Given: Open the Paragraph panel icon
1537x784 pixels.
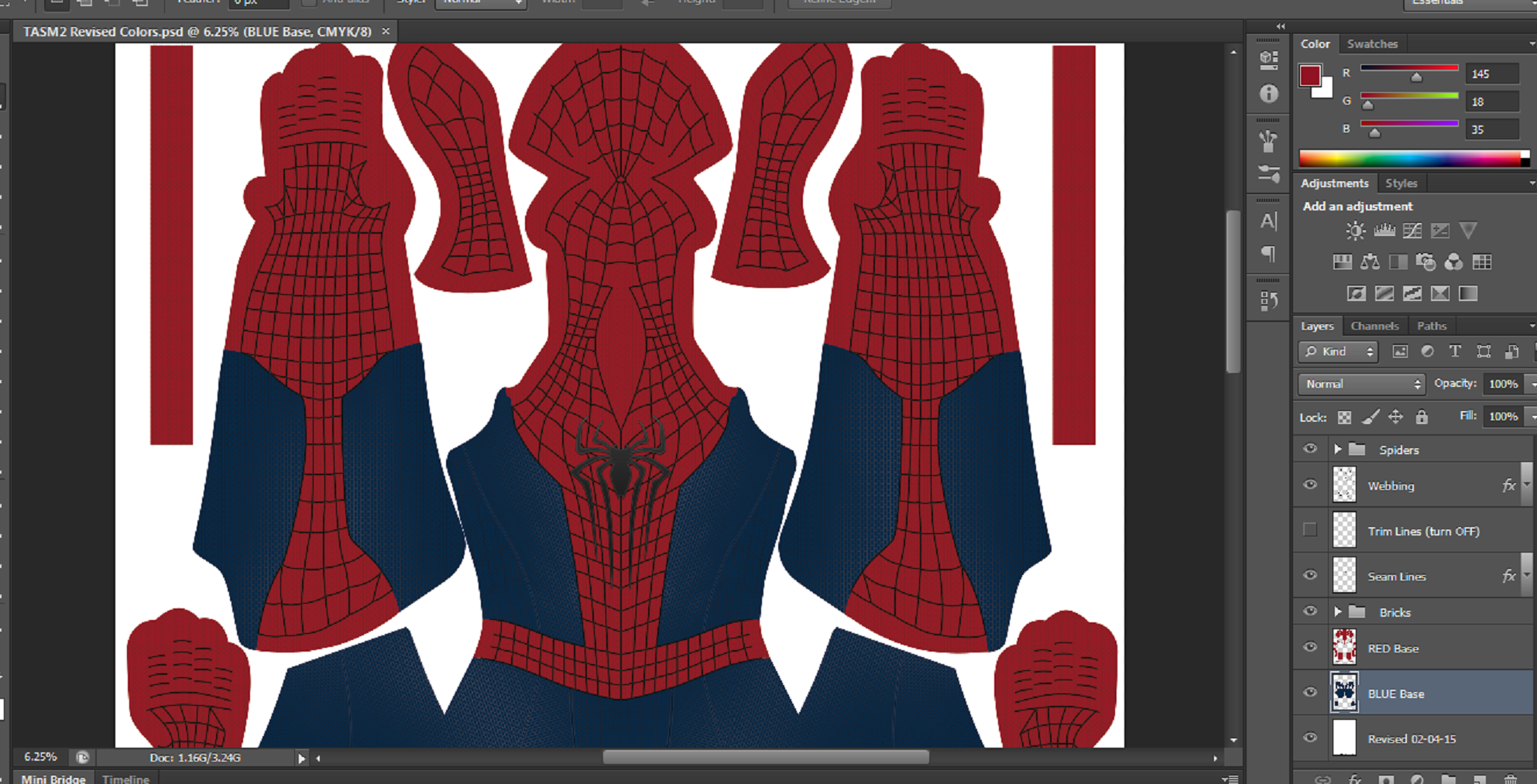Looking at the screenshot, I should (1268, 255).
